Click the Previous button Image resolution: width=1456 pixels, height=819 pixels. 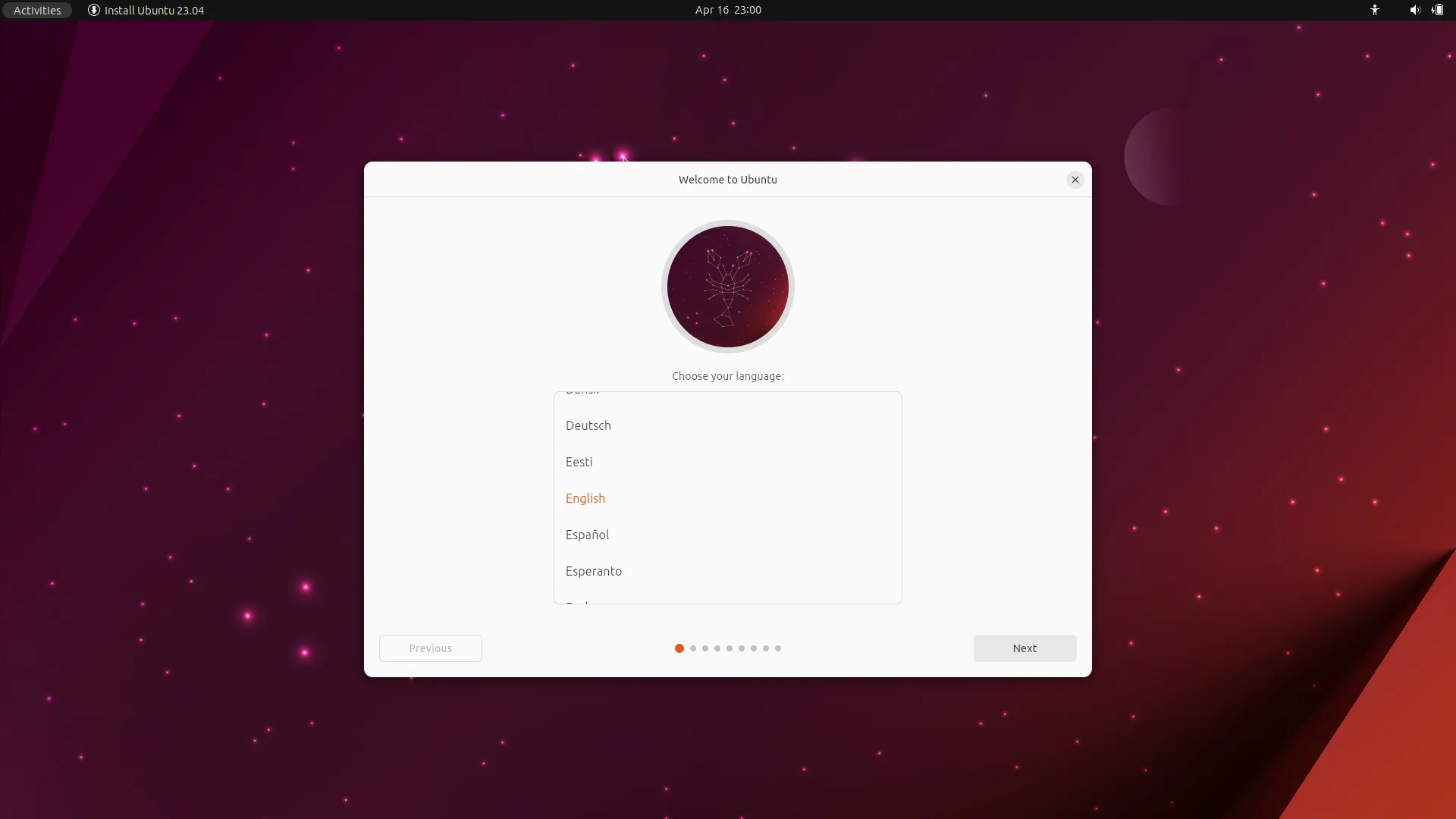pyautogui.click(x=429, y=648)
